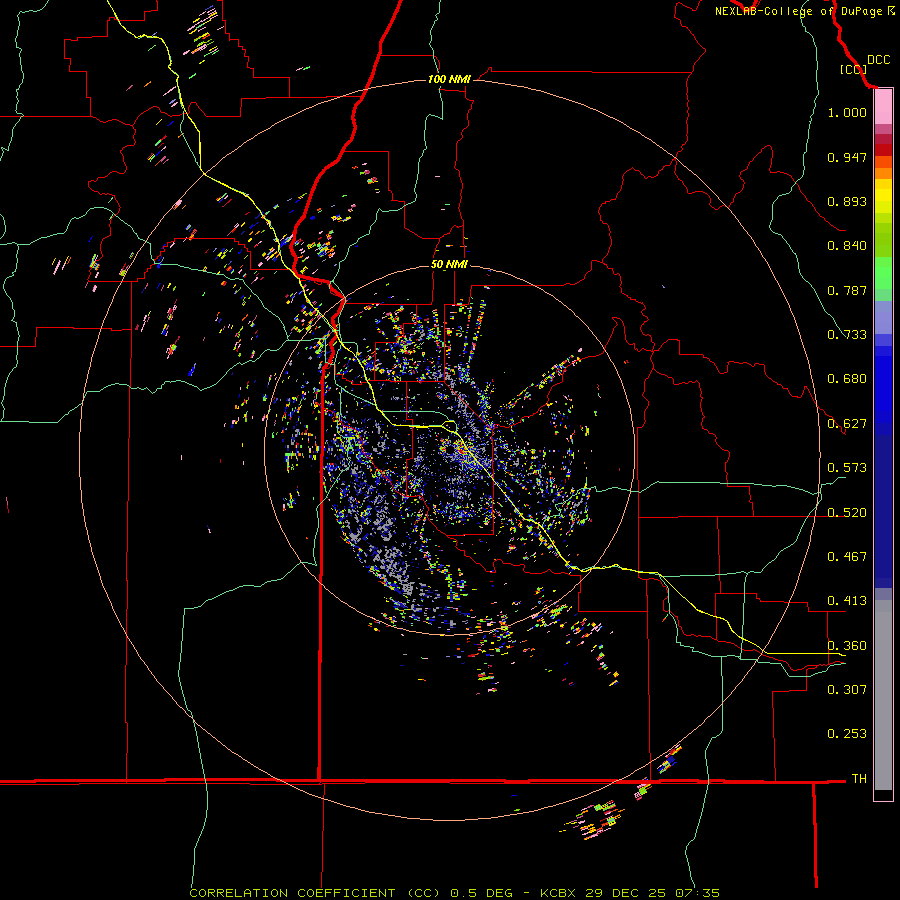
Task: Select the 0.947 legend value
Action: tap(847, 157)
